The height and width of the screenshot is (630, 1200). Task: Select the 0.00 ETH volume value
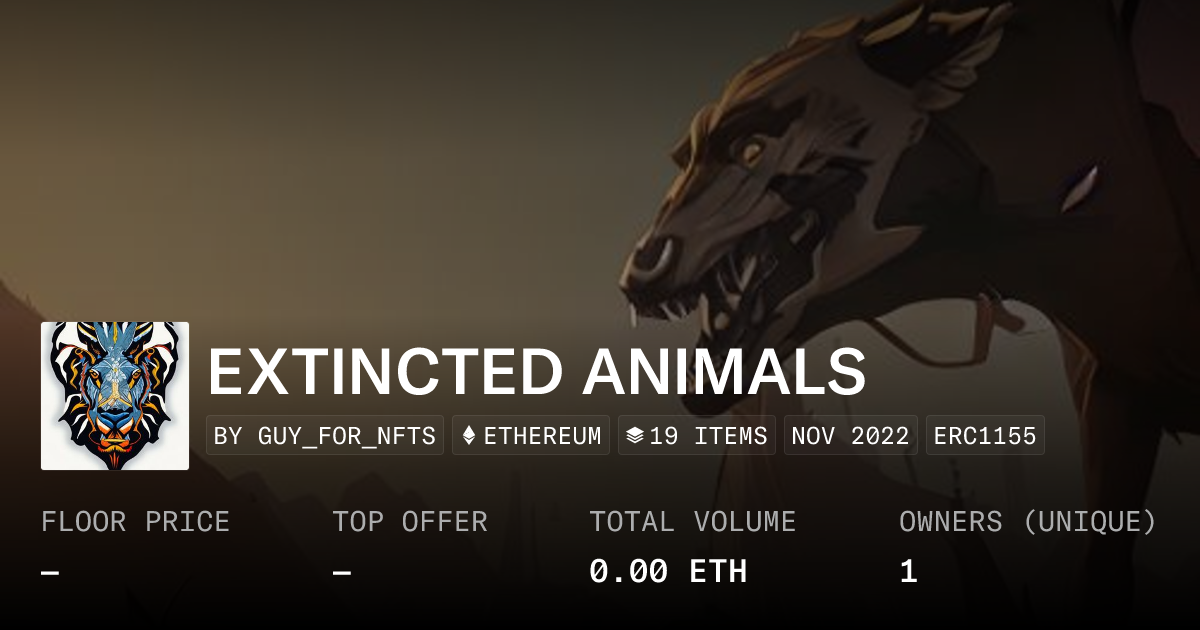[x=668, y=572]
